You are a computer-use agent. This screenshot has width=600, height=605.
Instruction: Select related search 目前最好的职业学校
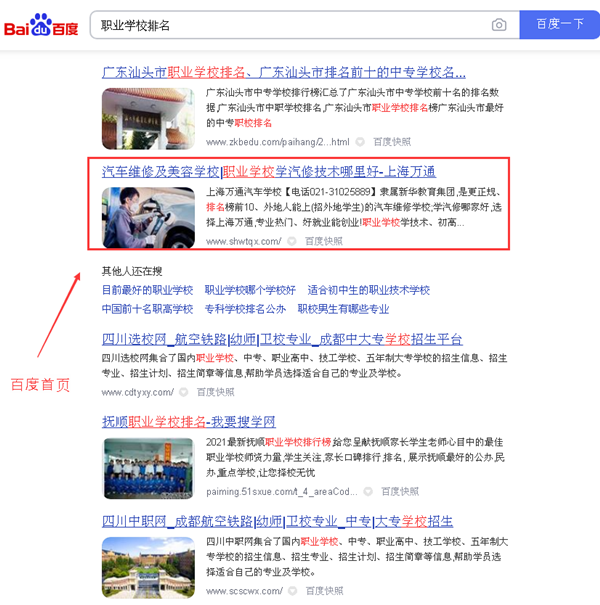point(147,290)
